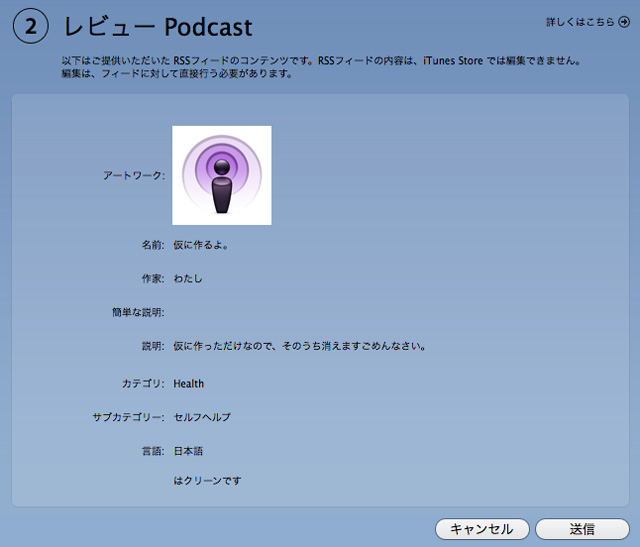
Task: Click the 簡単な説明: label
Action: [138, 313]
